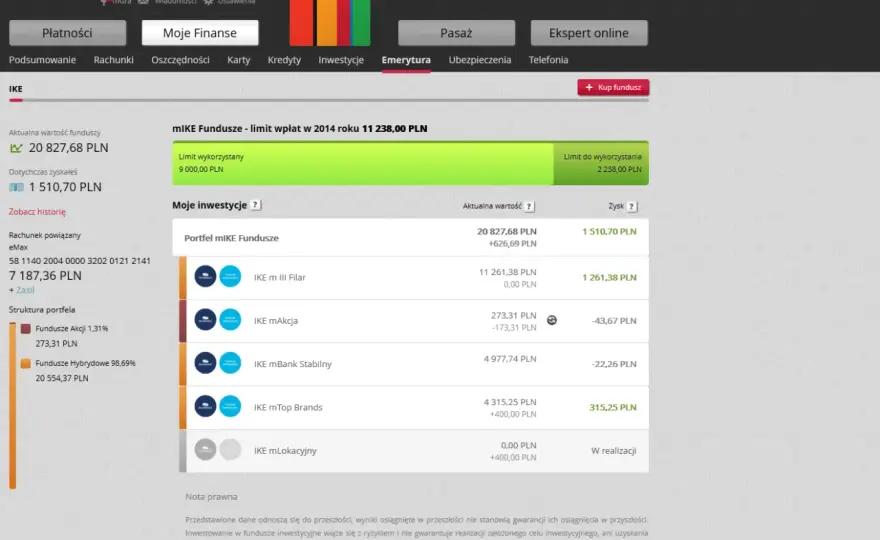Click the dark blue icon in IKE mBank Stabilny row
The height and width of the screenshot is (540, 880).
(x=205, y=363)
